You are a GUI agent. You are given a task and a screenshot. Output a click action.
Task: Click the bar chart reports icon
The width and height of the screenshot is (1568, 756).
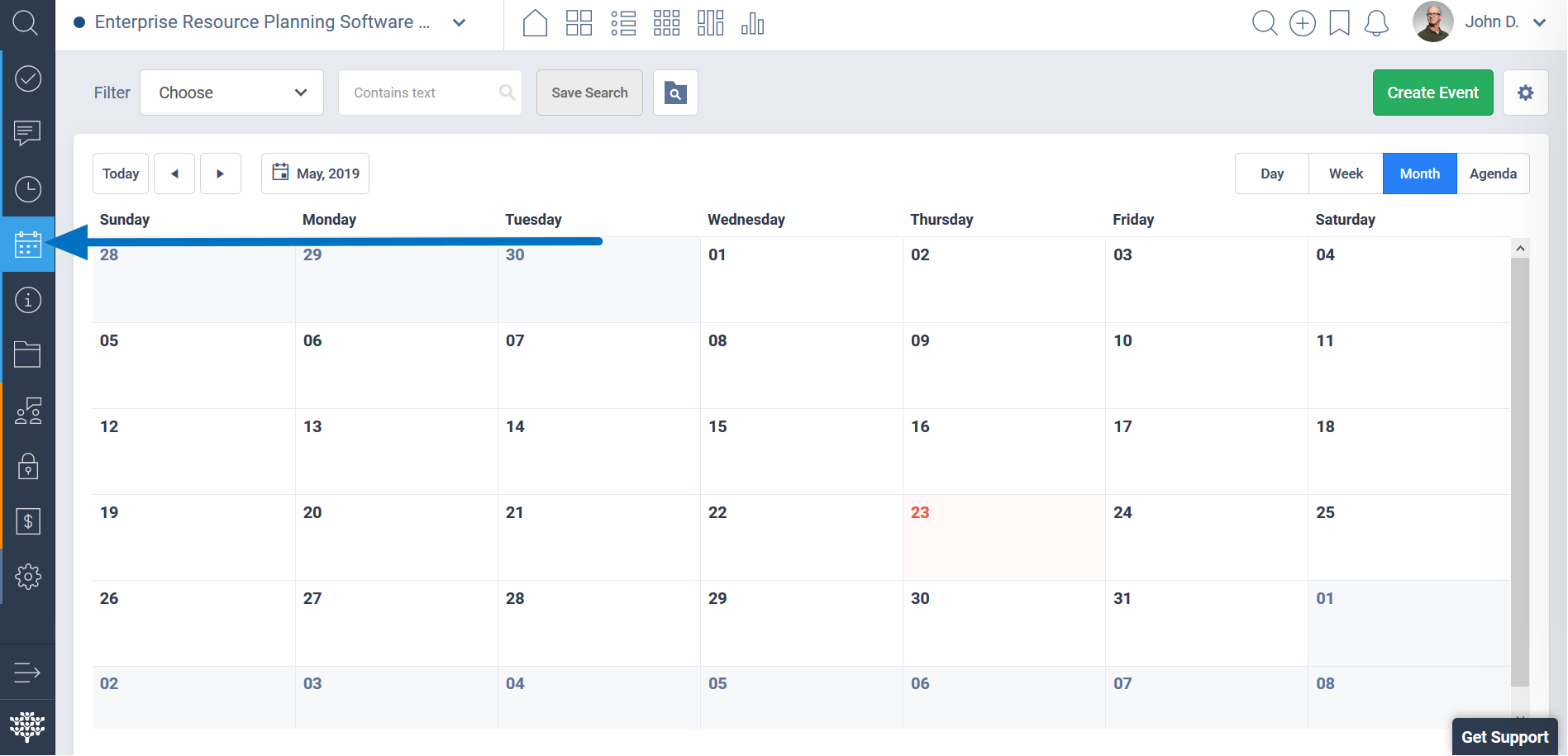752,23
